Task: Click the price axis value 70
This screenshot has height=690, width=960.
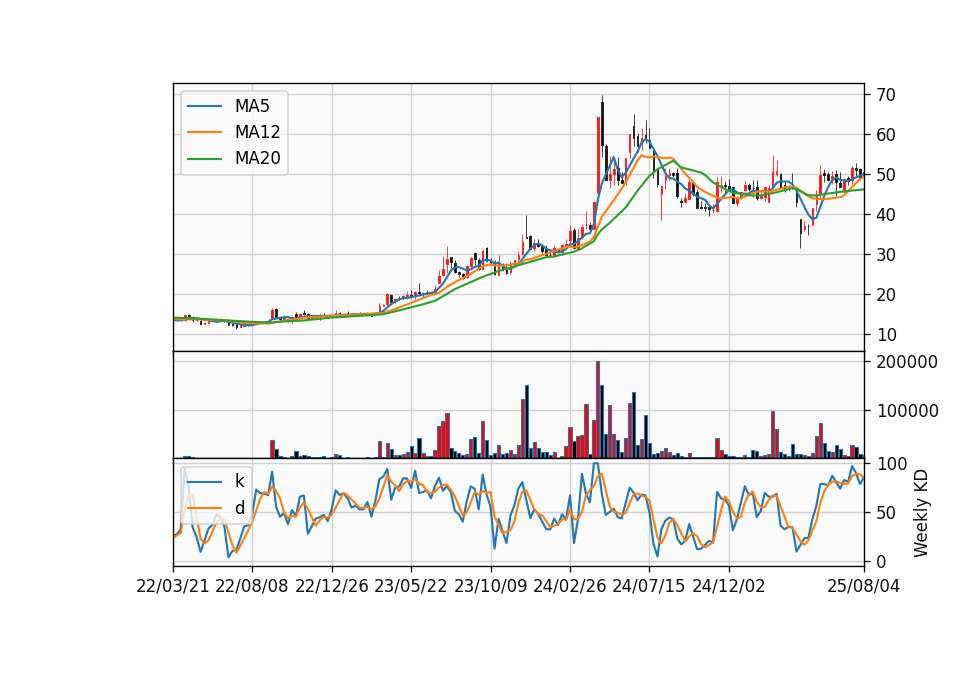Action: point(886,95)
